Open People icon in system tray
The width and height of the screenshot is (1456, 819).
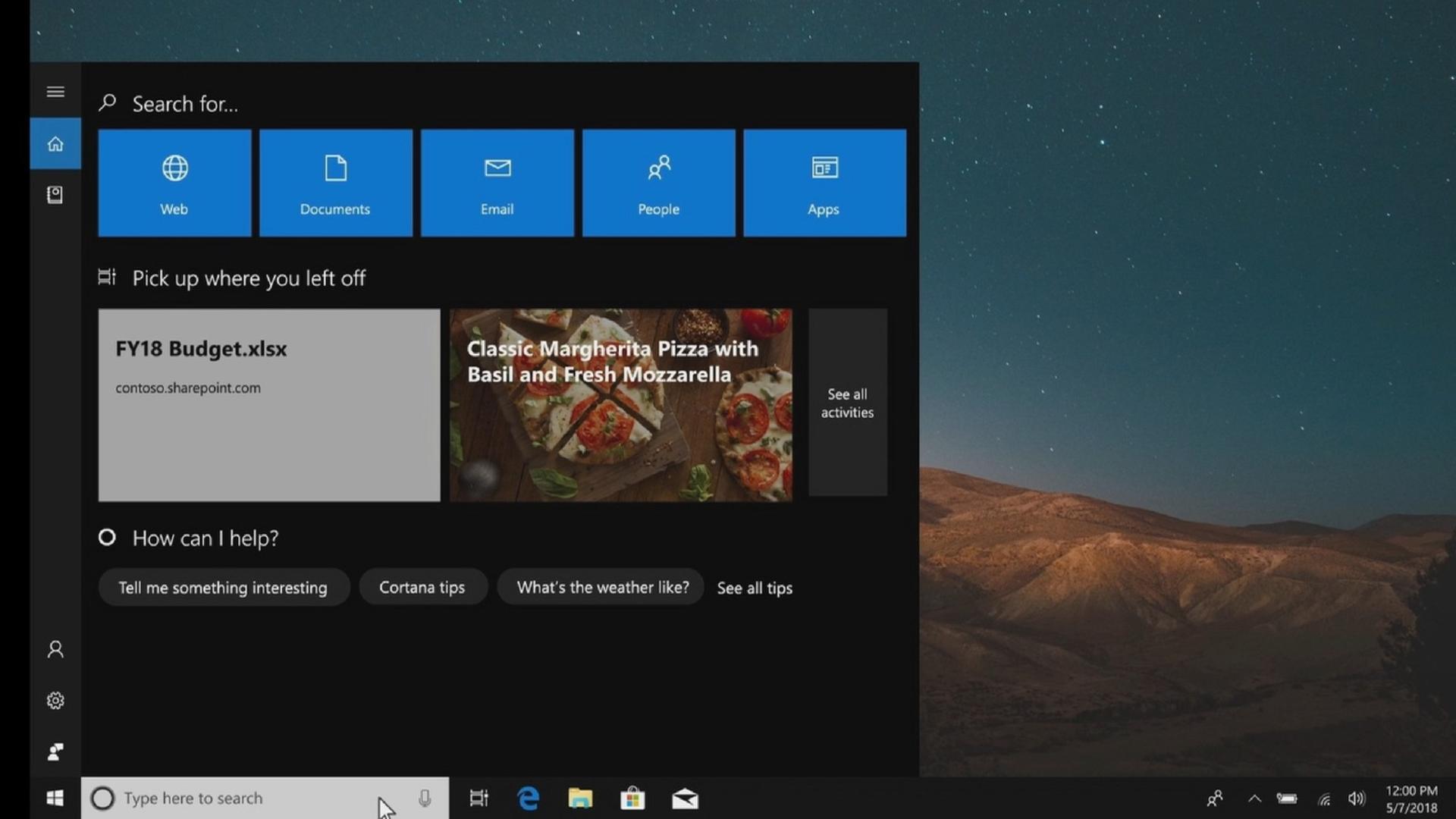pyautogui.click(x=1215, y=799)
